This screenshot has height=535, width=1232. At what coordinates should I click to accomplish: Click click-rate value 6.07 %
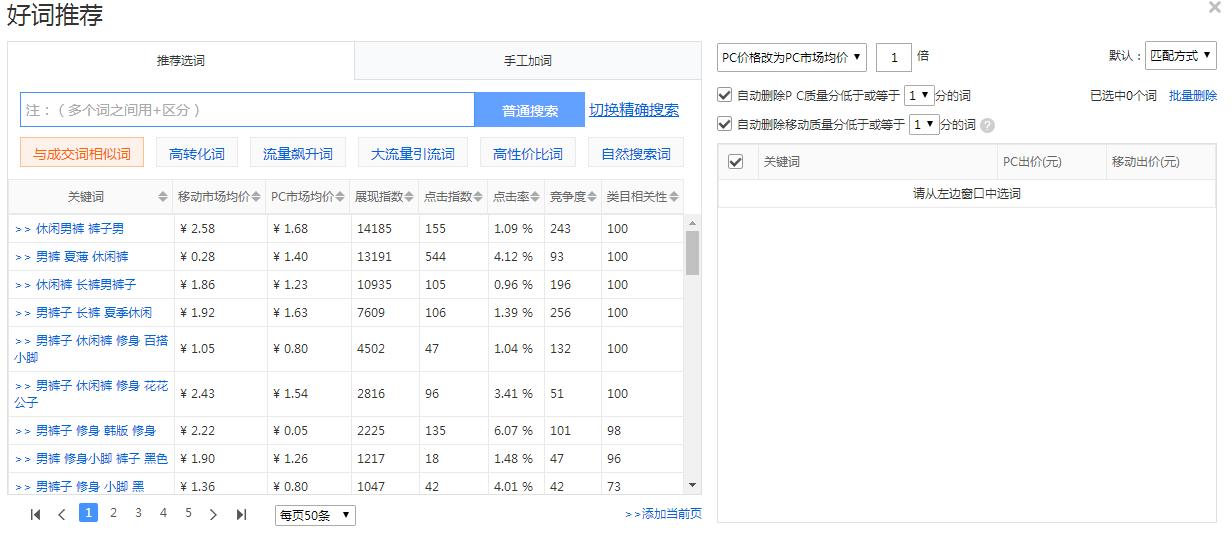click(x=513, y=431)
